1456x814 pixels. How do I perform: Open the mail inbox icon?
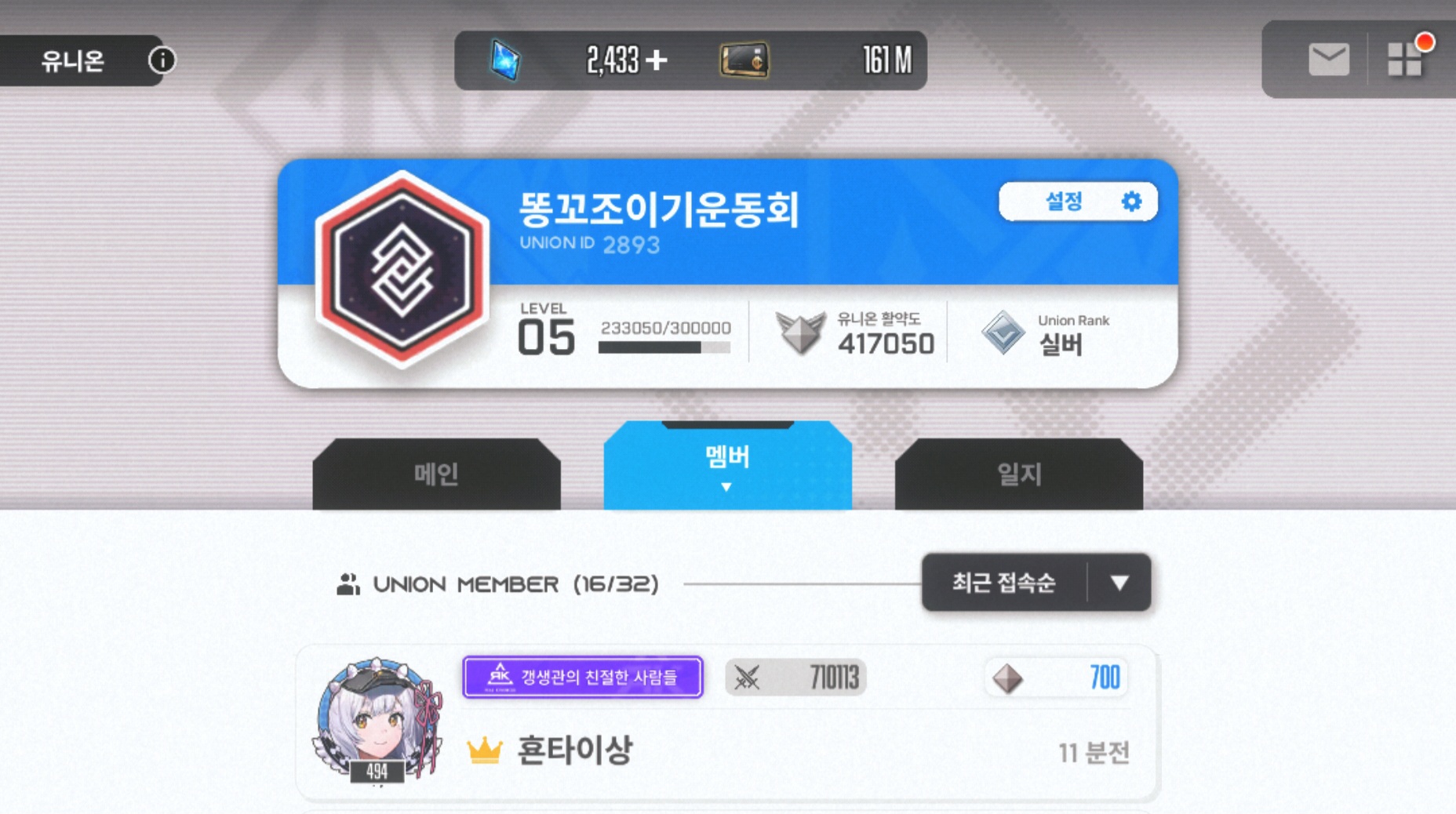click(1329, 60)
